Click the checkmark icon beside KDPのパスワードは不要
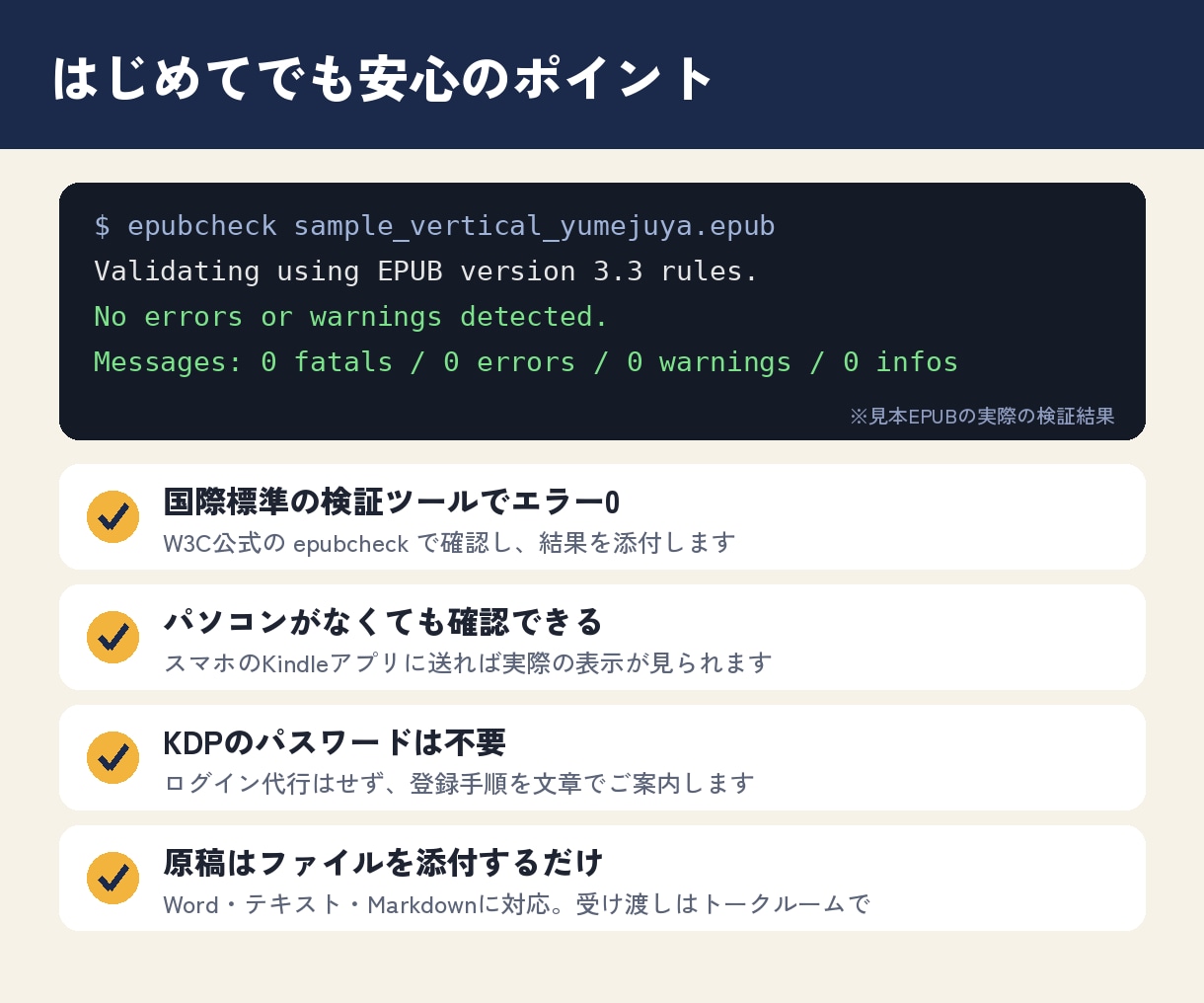Viewport: 1204px width, 1003px height. tap(113, 757)
